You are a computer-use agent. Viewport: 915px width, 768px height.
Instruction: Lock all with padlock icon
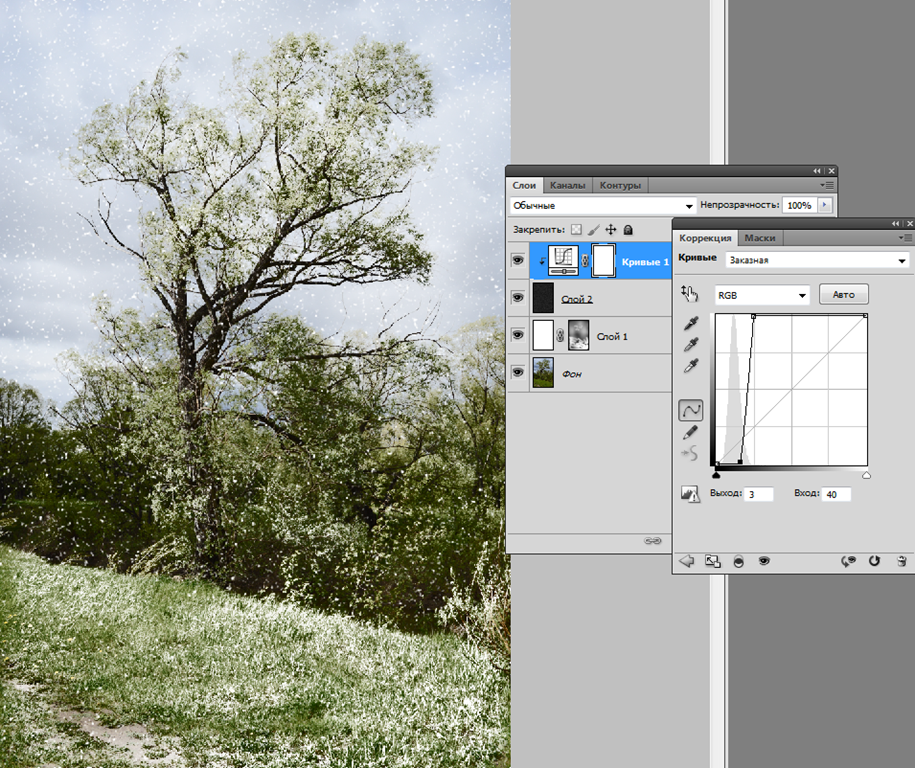tap(628, 230)
